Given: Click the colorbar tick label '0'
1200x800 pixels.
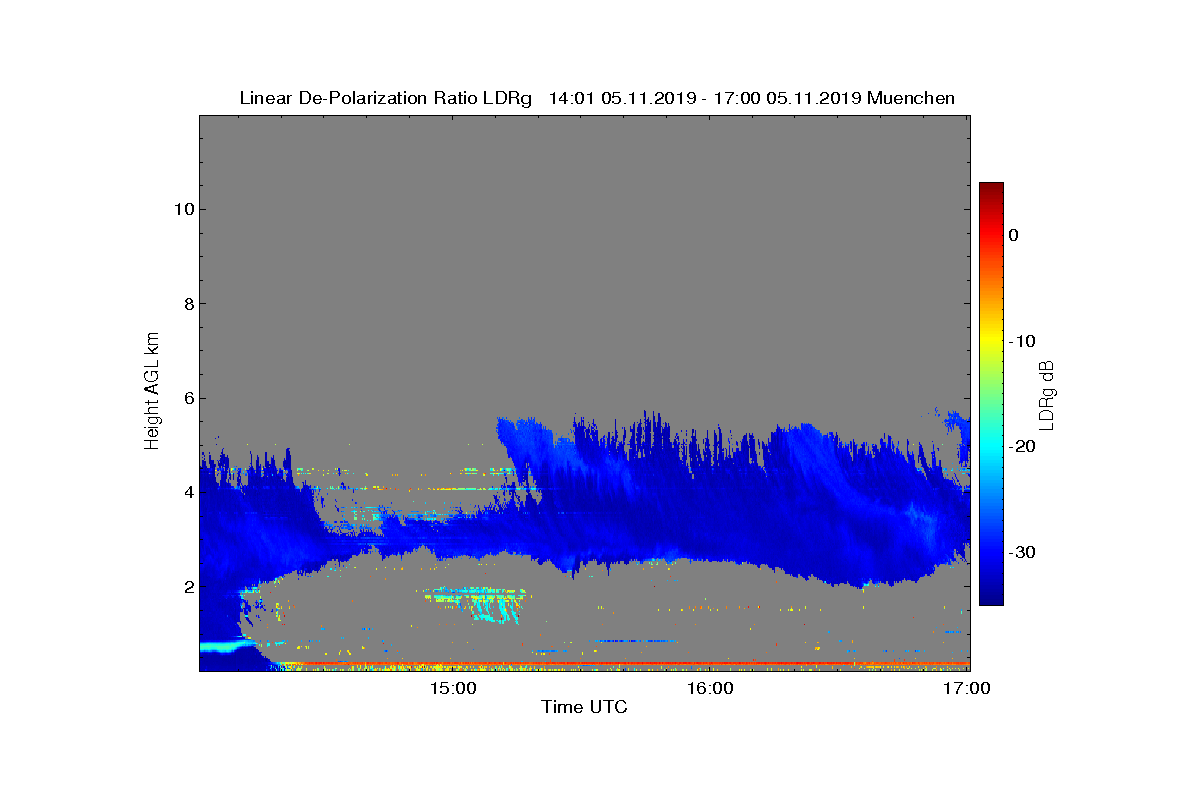Looking at the screenshot, I should (1013, 235).
